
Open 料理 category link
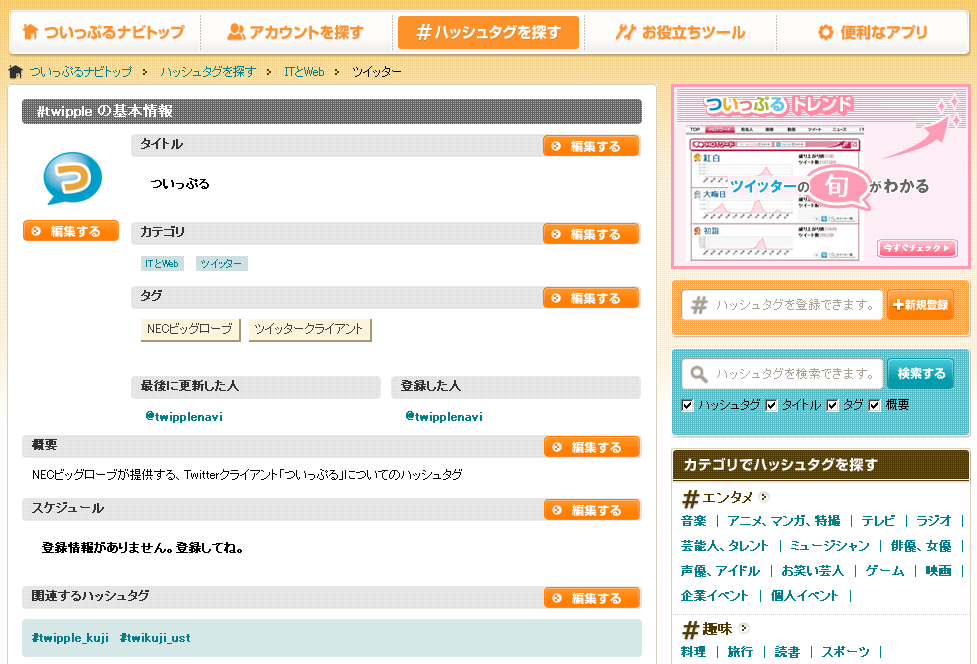tap(693, 652)
